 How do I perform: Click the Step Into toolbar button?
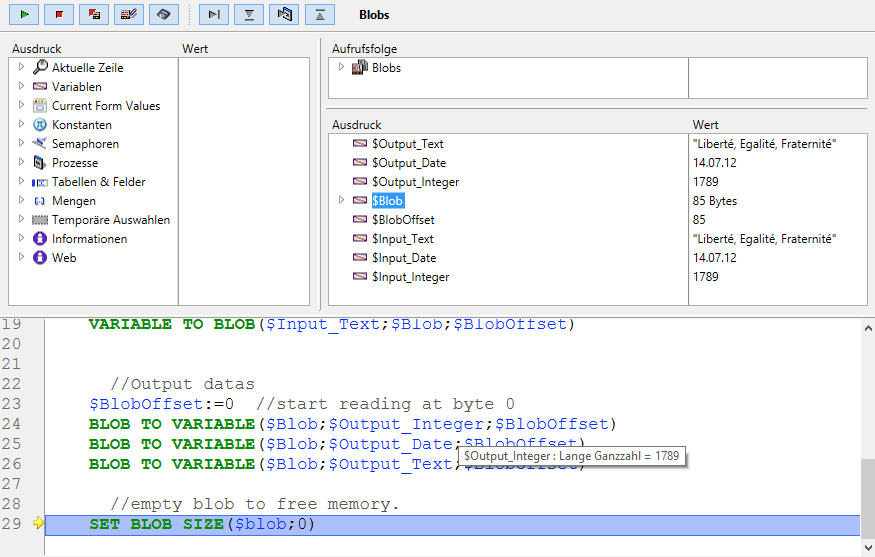248,14
